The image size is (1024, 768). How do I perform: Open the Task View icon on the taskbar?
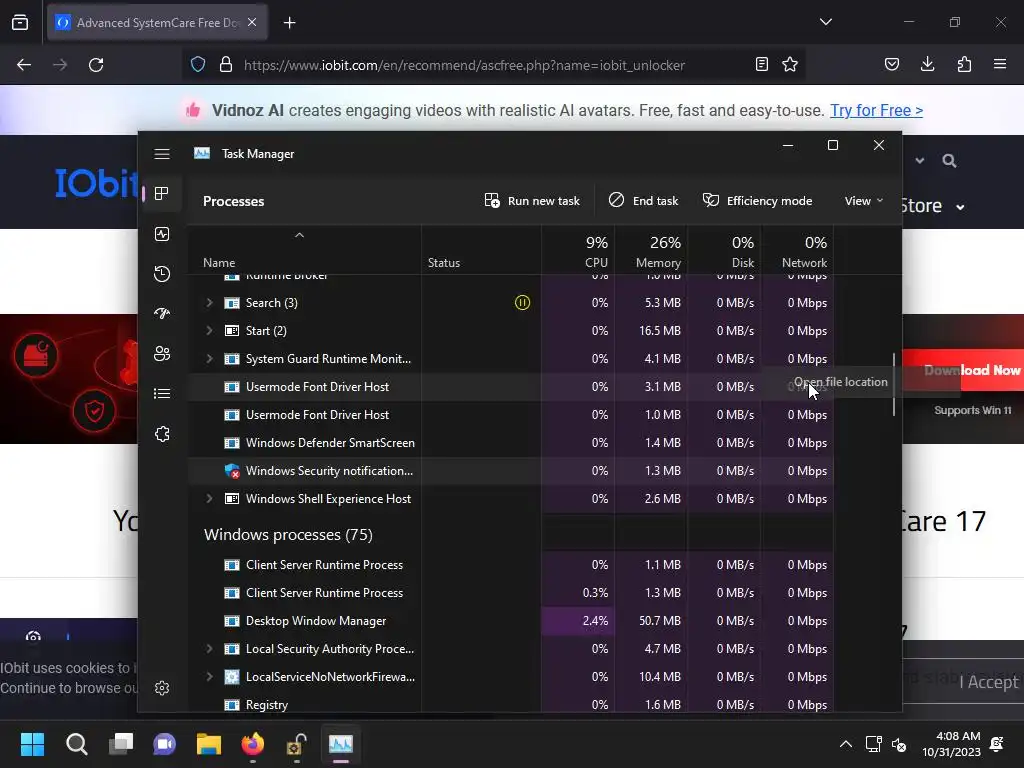pos(121,744)
